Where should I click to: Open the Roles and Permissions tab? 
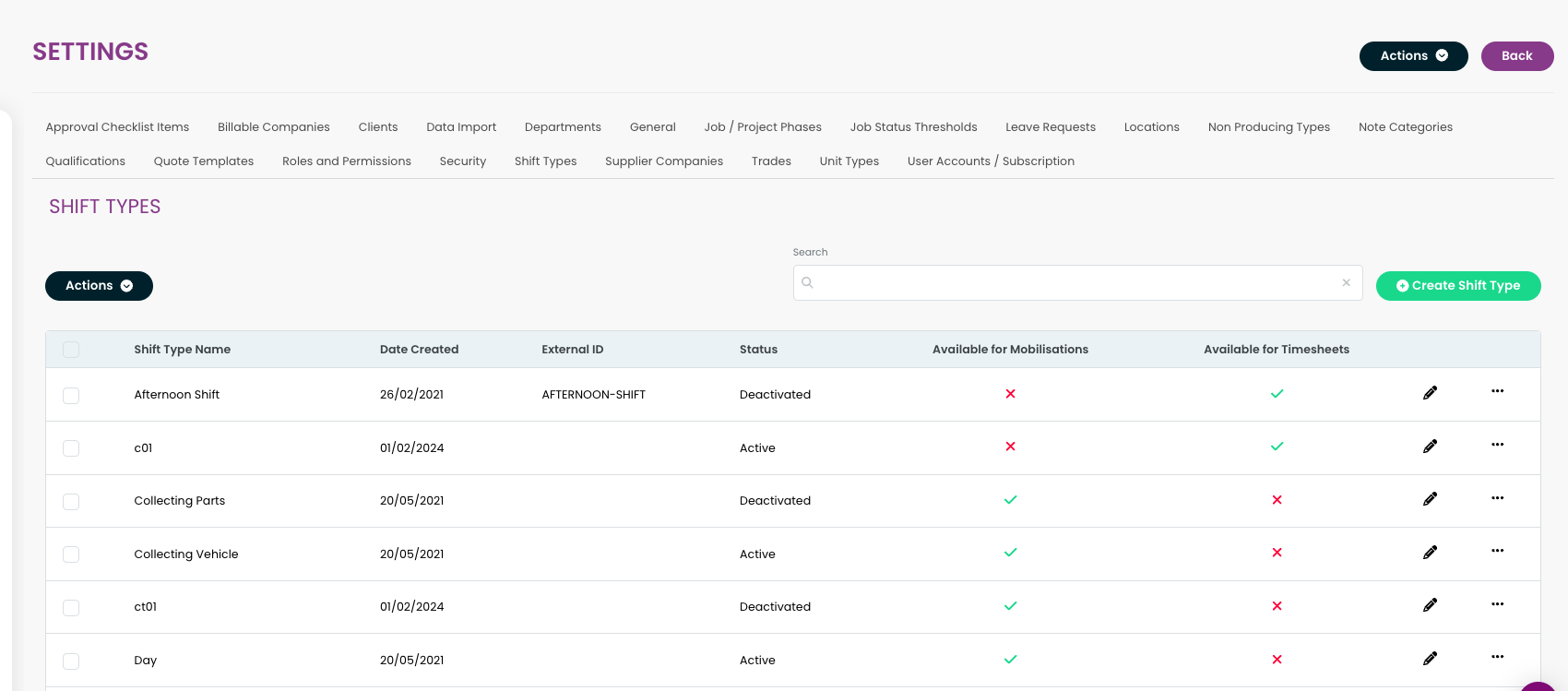[347, 161]
